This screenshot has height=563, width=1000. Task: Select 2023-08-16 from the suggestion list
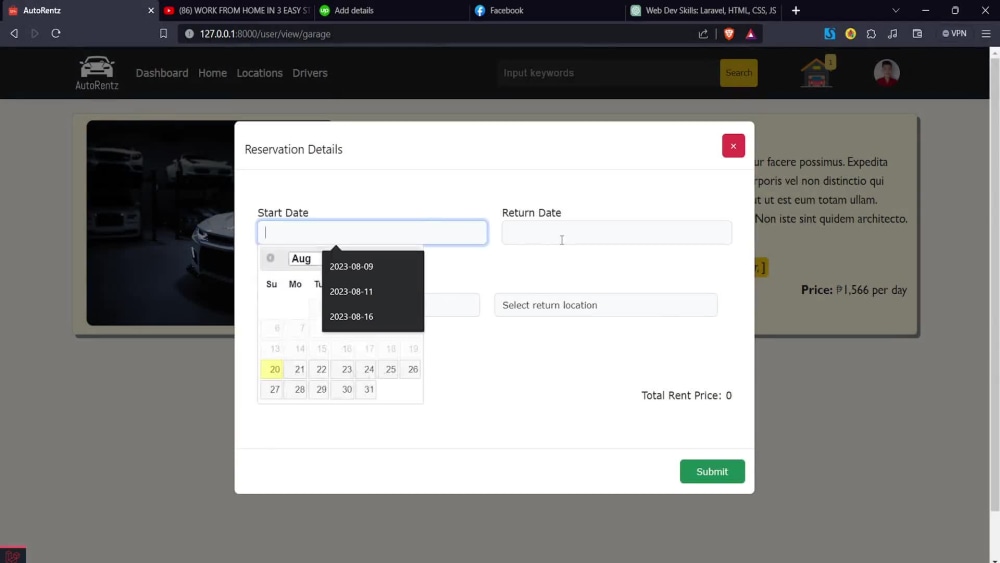pyautogui.click(x=372, y=316)
